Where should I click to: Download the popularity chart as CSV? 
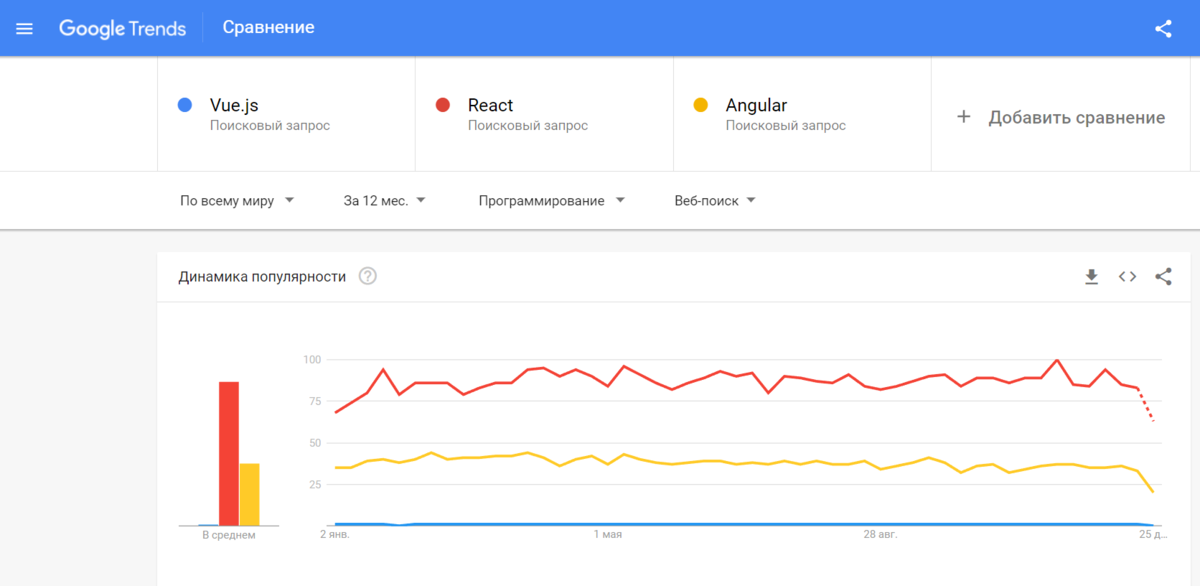pos(1091,277)
